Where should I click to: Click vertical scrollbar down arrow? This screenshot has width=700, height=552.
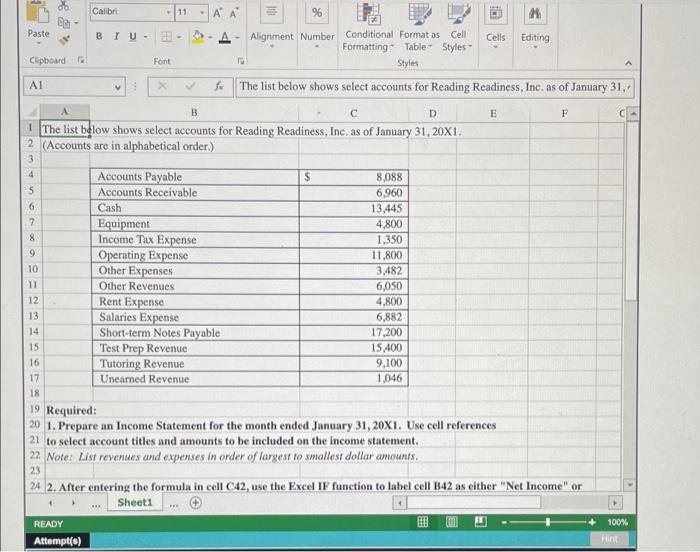click(630, 484)
